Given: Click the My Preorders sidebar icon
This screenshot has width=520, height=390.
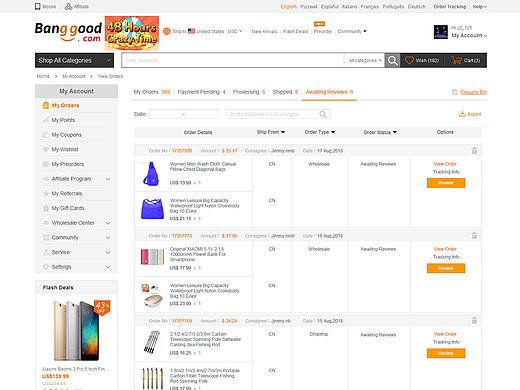Looking at the screenshot, I should click(46, 164).
